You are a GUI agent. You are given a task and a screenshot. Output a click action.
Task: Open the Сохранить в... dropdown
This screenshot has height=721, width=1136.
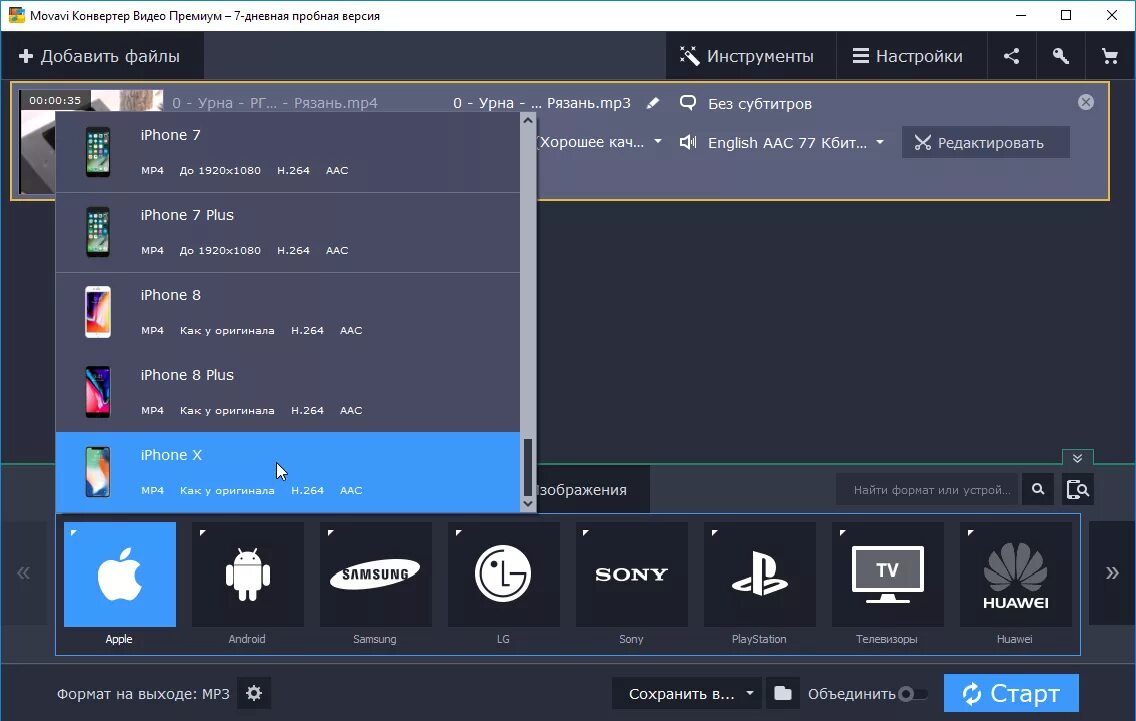pos(688,693)
